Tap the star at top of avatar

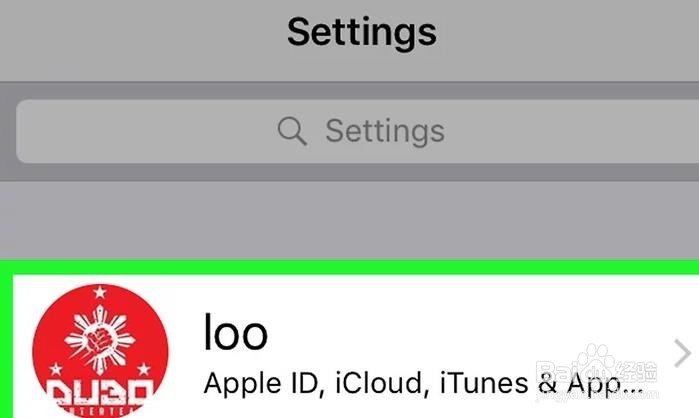click(100, 293)
